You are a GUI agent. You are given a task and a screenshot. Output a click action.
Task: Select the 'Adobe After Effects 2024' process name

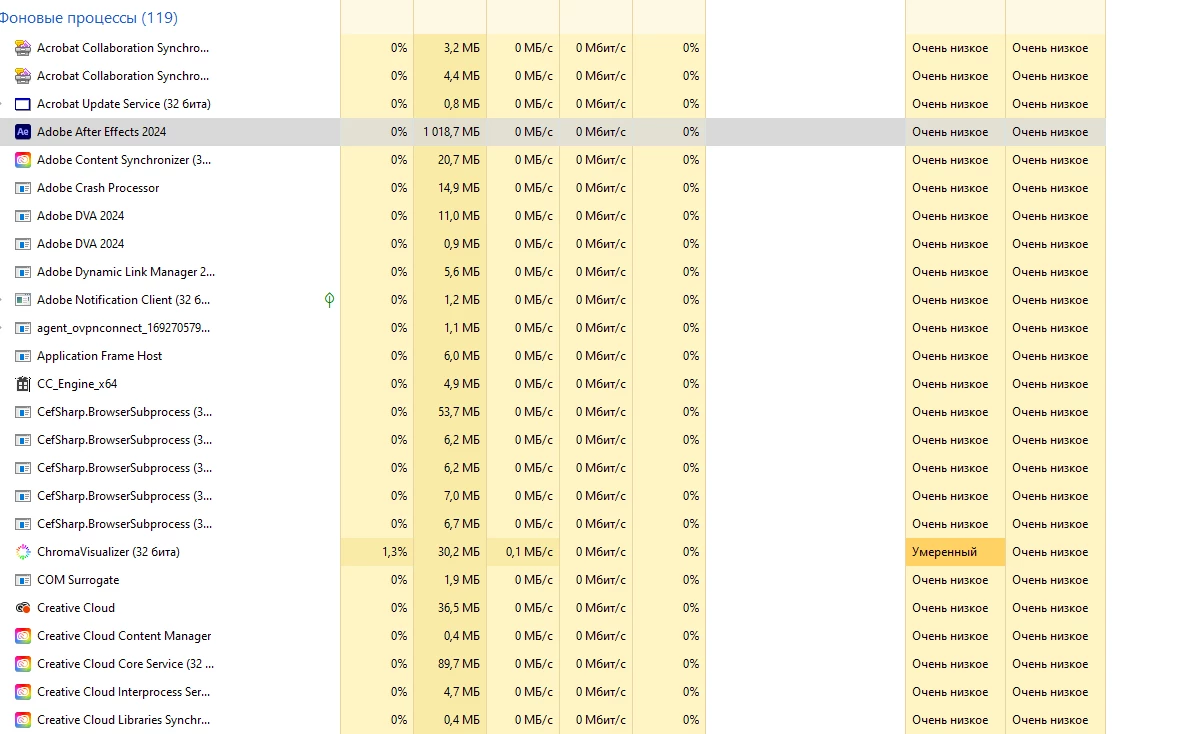tap(101, 132)
